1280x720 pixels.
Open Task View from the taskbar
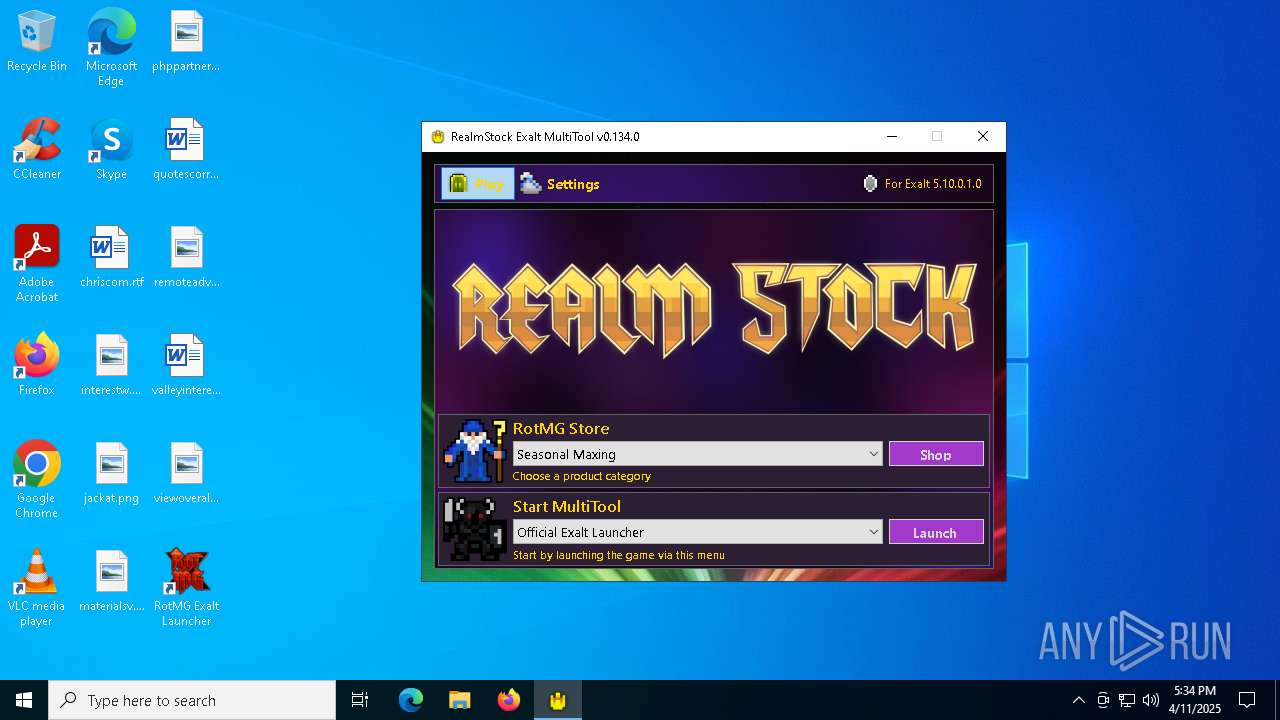360,700
